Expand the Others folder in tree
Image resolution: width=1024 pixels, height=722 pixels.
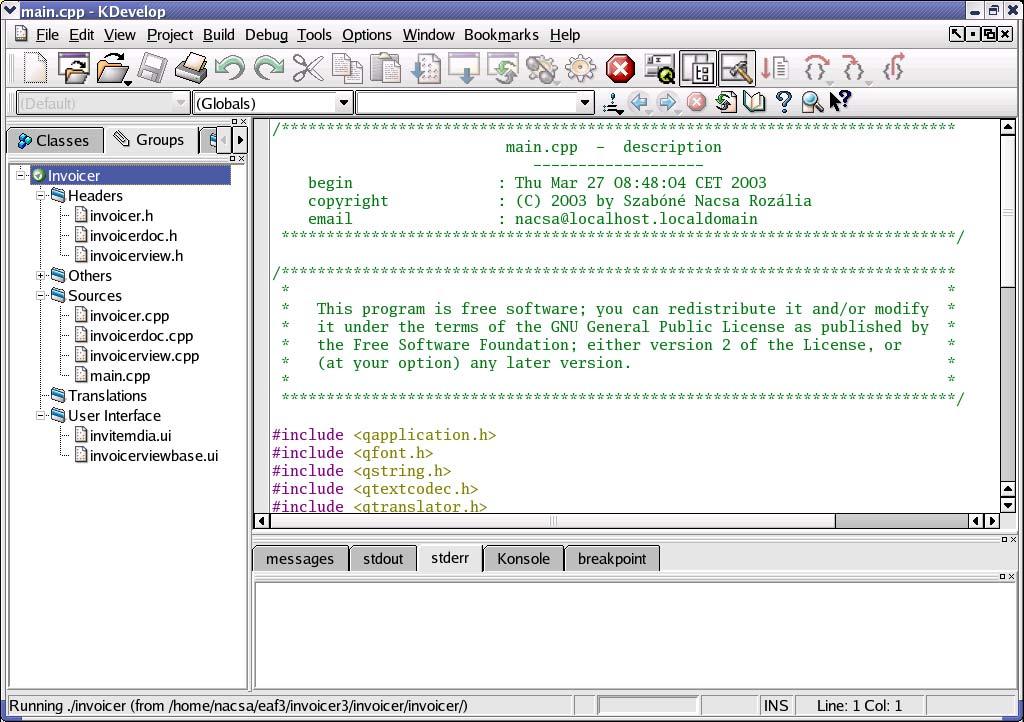click(40, 275)
